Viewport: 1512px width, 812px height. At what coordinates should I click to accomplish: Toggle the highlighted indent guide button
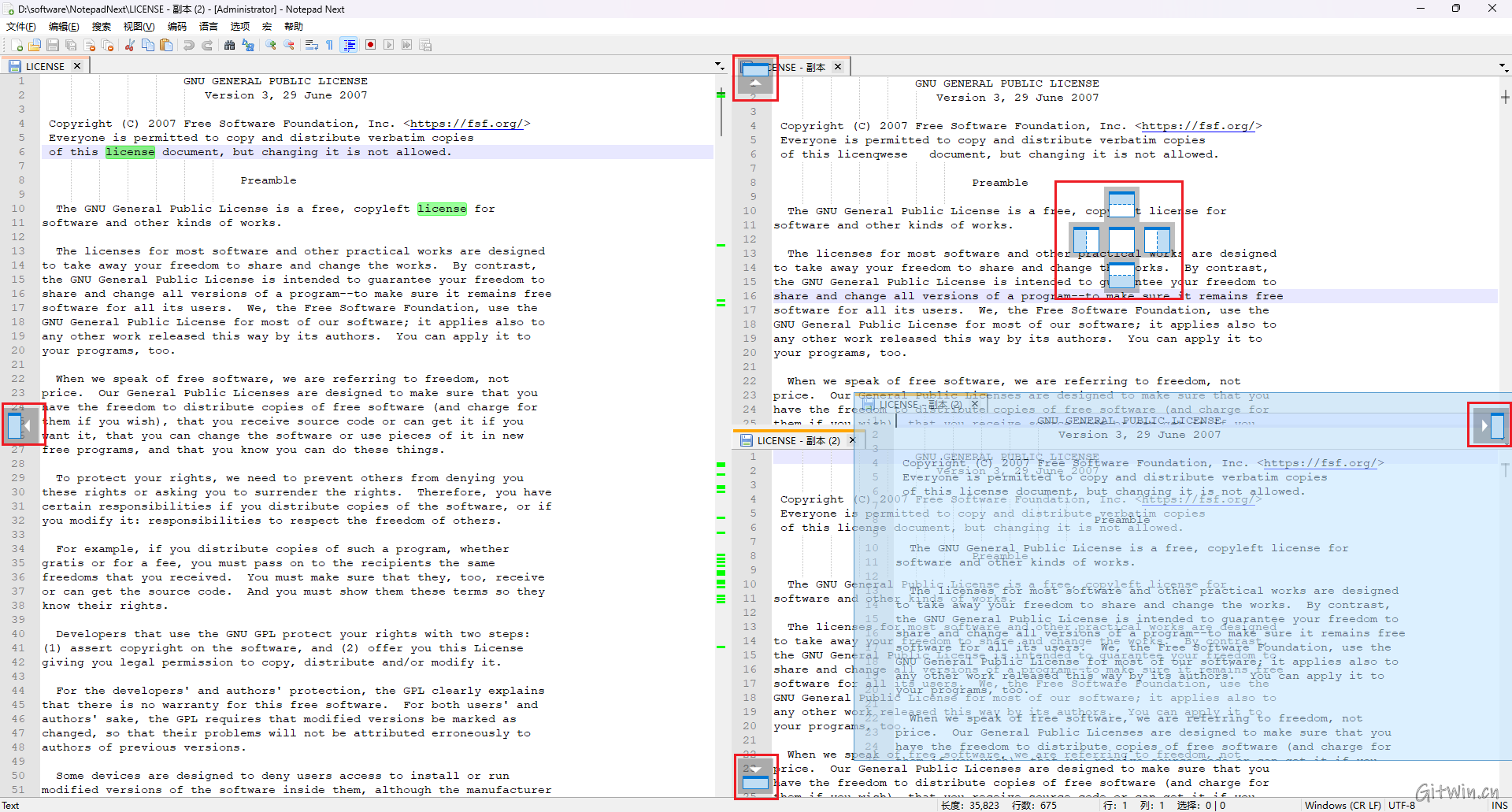coord(349,46)
